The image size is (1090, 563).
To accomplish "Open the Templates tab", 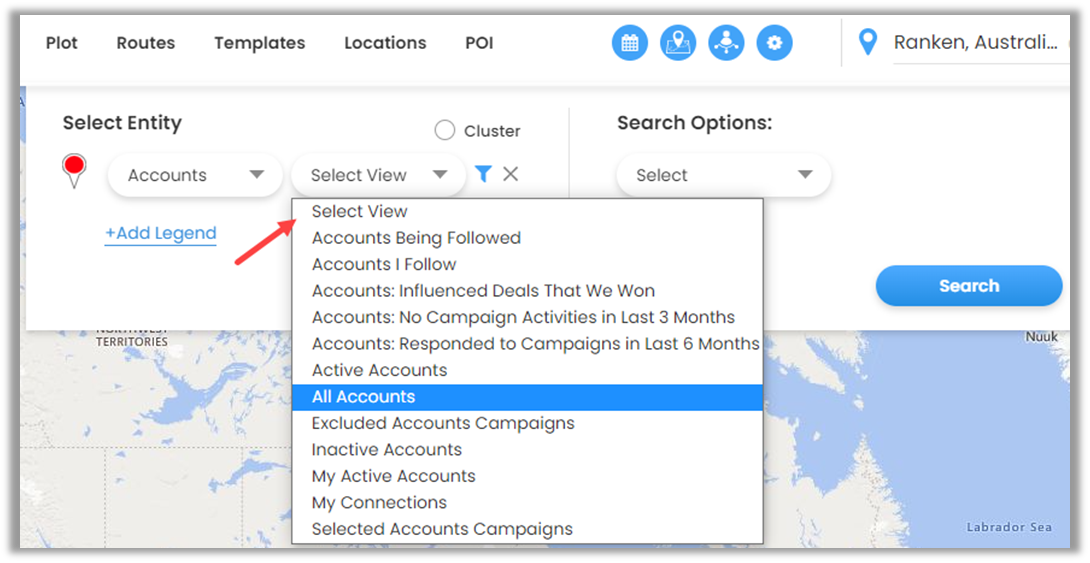I will [259, 43].
